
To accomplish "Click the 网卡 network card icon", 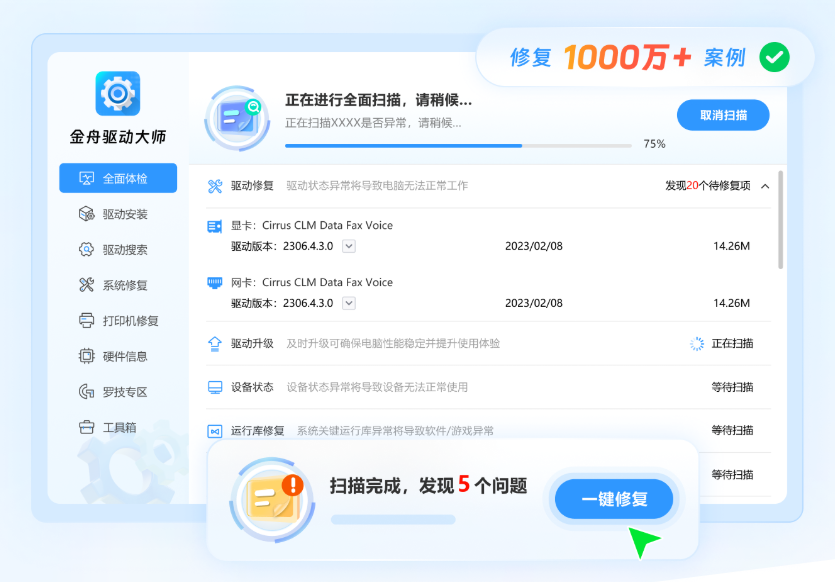I will point(215,283).
